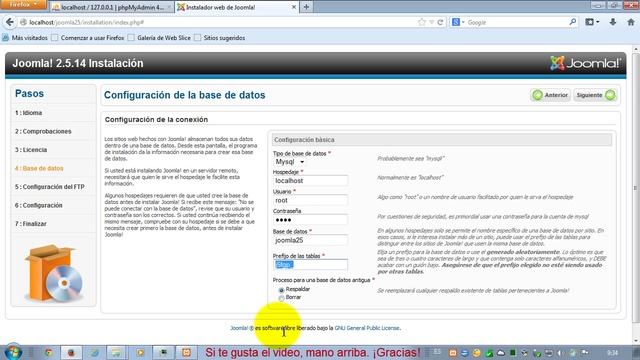Select the Borrar radio option

[x=281, y=298]
